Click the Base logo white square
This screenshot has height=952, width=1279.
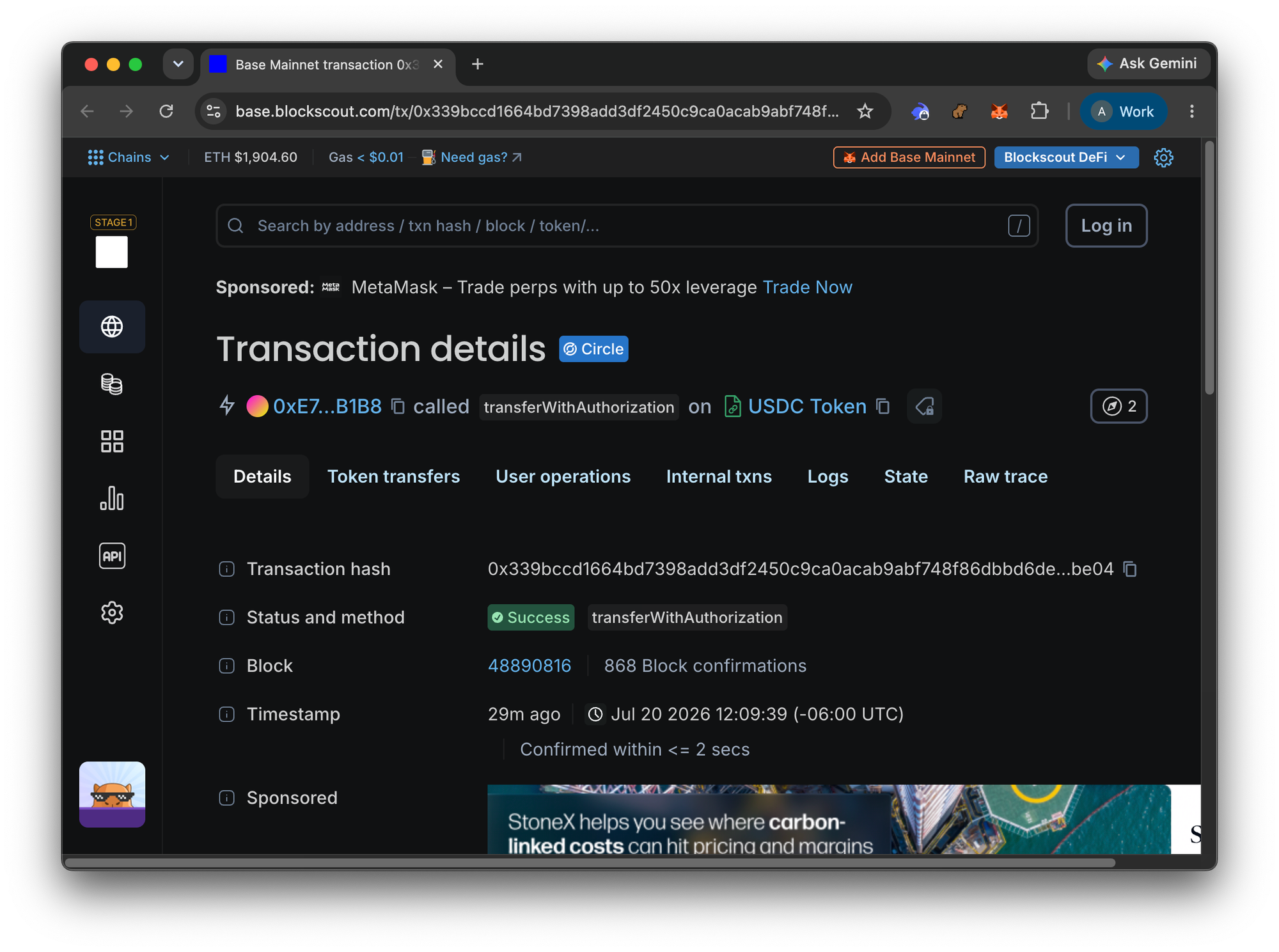pos(112,252)
